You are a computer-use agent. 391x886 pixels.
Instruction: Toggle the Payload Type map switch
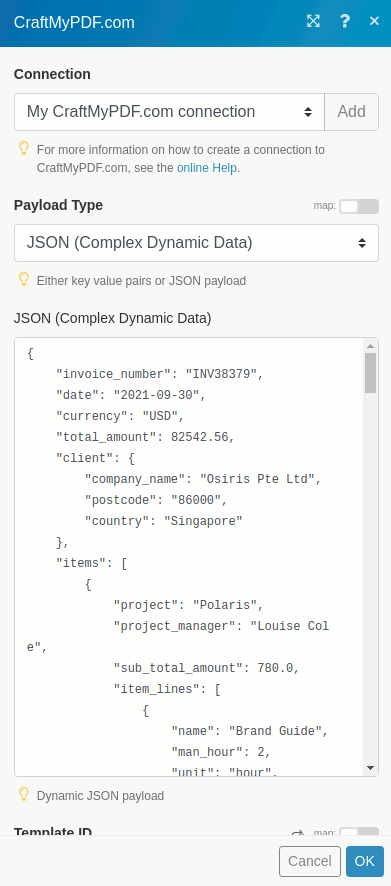359,206
